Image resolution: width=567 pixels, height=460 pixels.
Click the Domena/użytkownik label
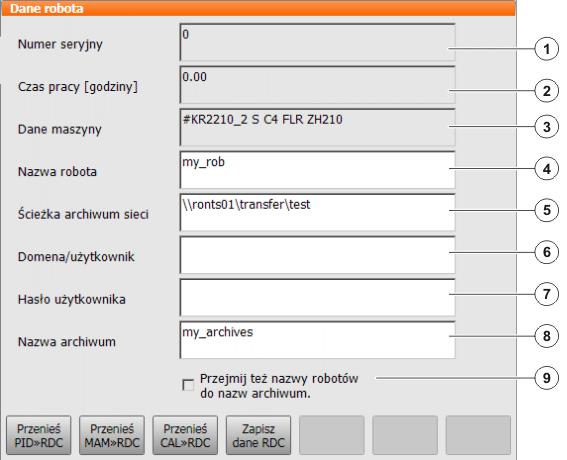click(x=76, y=257)
